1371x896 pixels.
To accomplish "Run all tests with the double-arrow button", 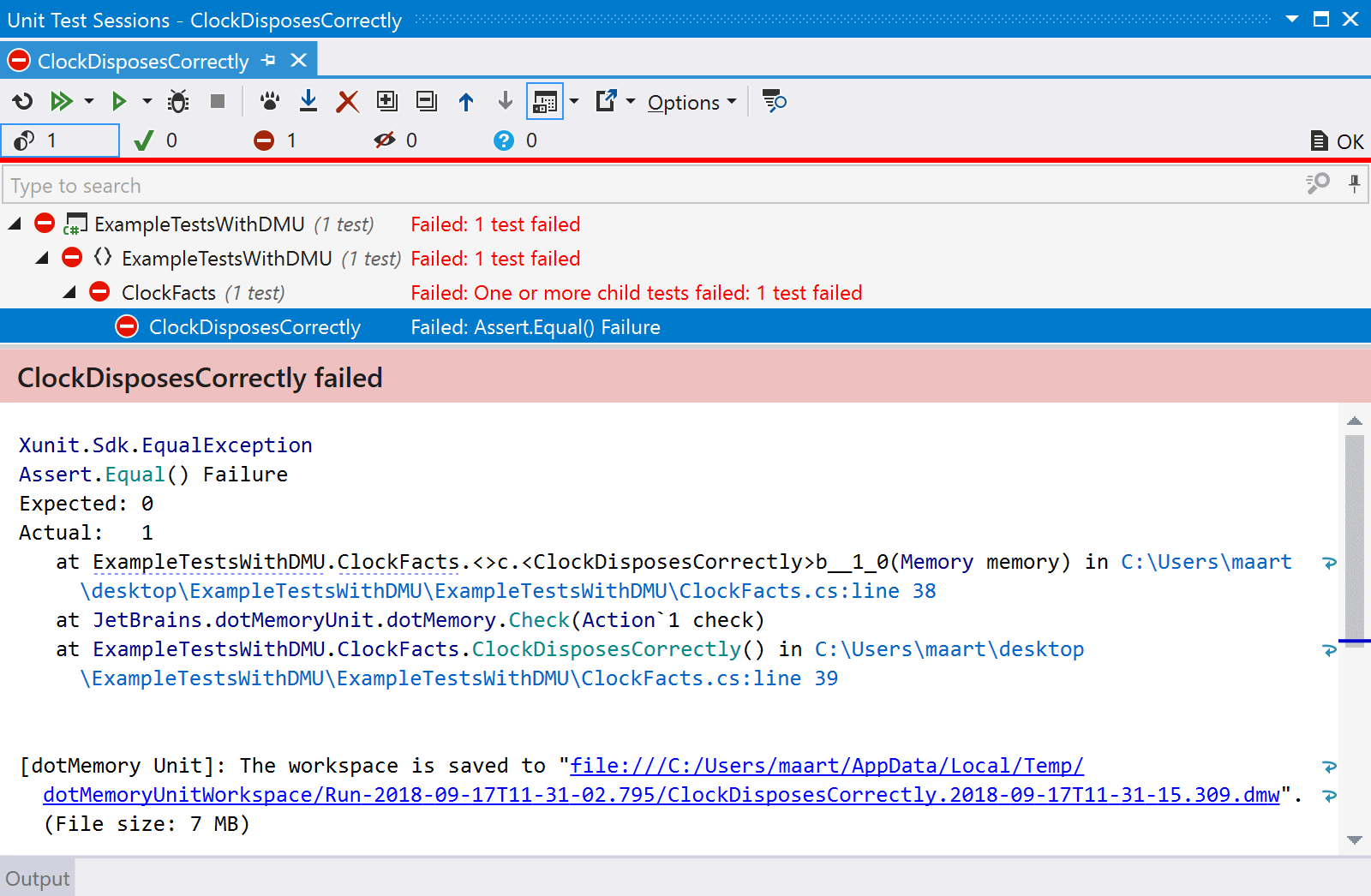I will pos(61,102).
